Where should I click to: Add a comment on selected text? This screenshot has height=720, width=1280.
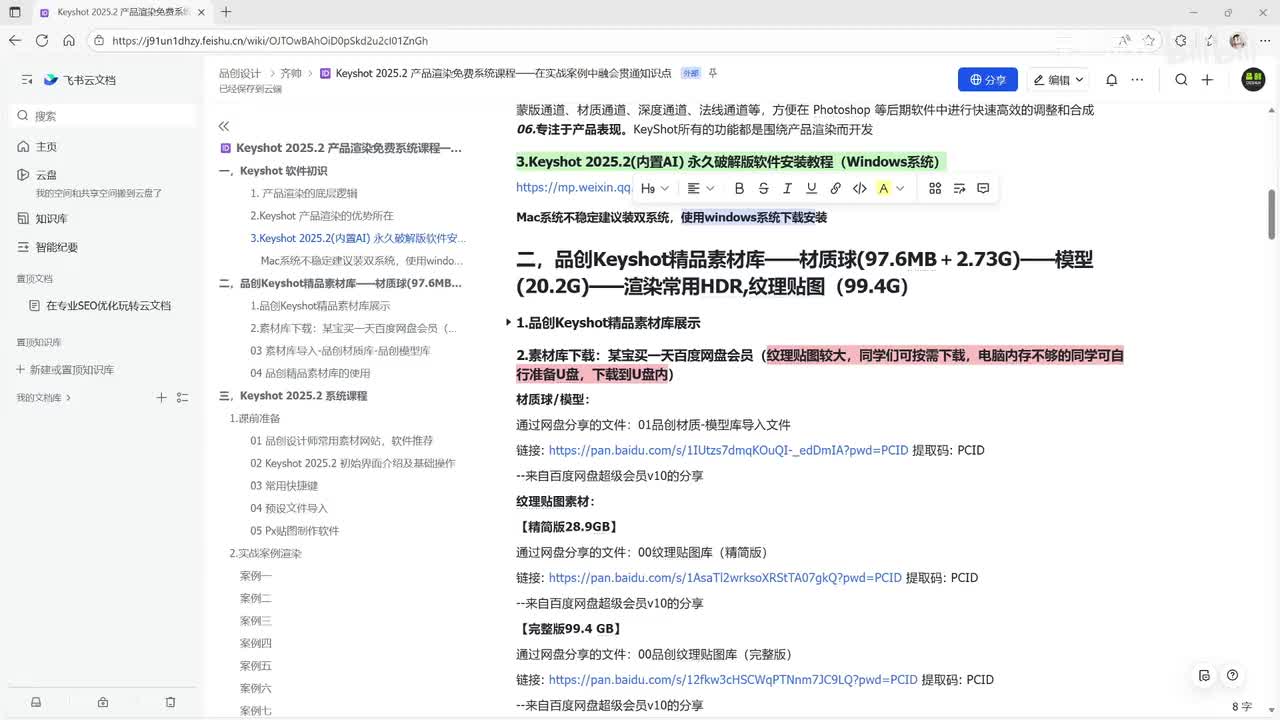click(983, 188)
